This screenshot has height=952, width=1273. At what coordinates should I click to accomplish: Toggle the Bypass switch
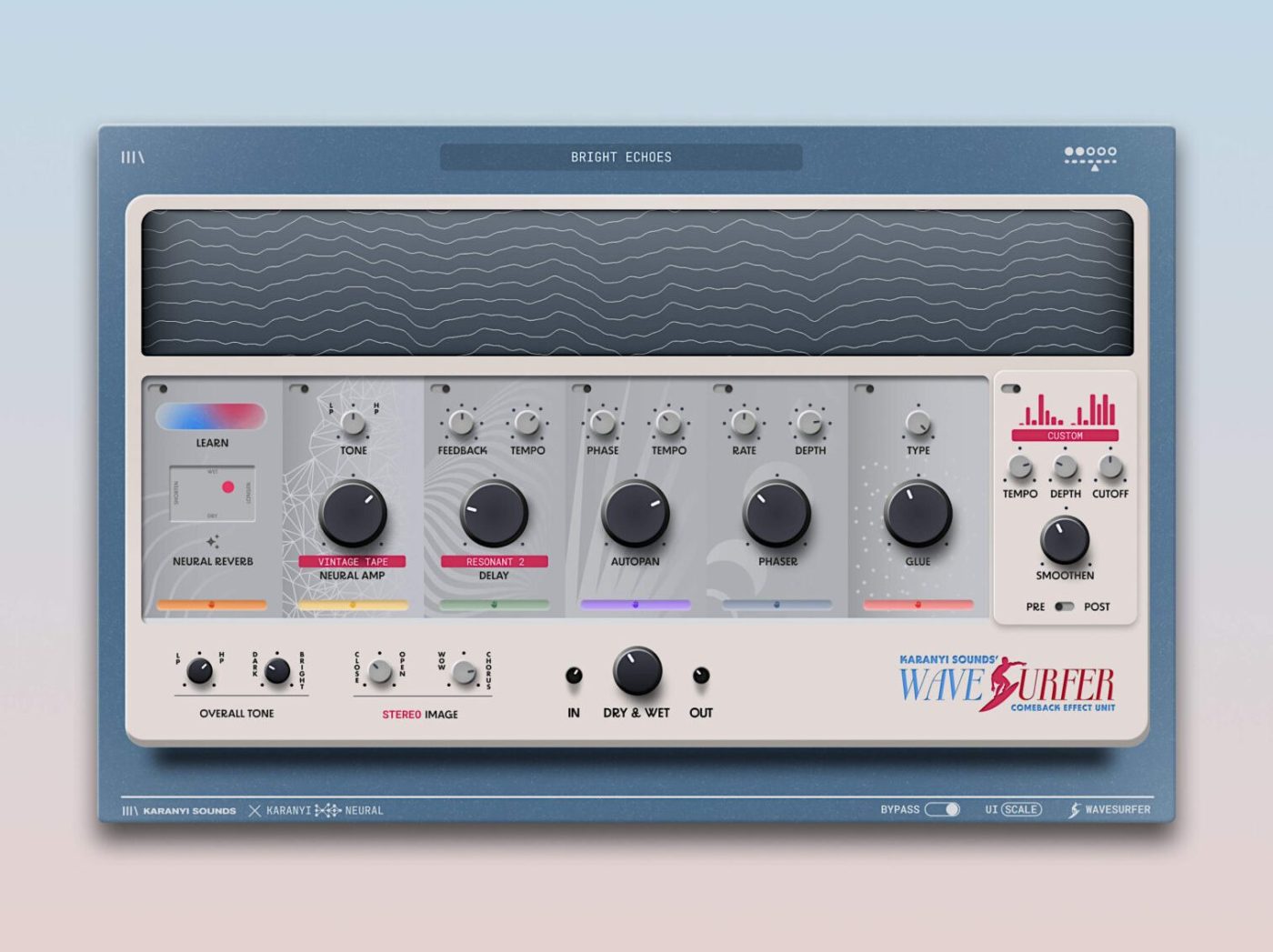click(942, 809)
